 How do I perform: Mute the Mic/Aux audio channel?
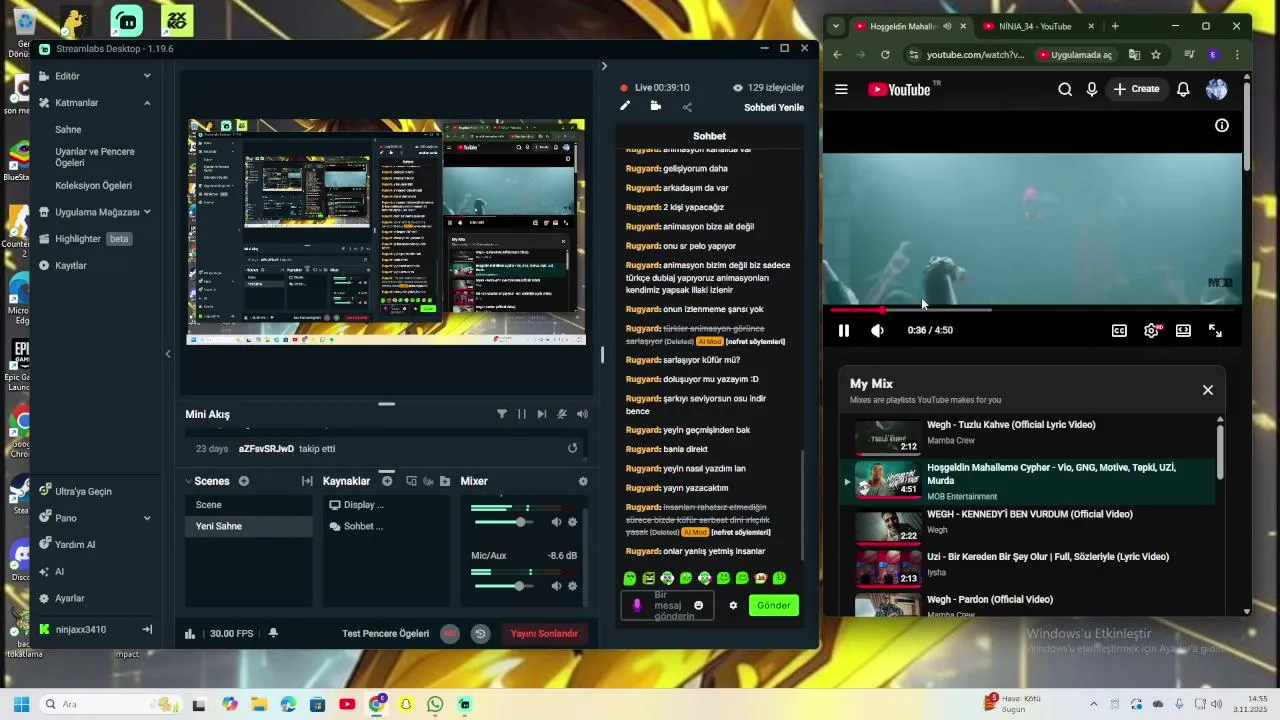pyautogui.click(x=556, y=586)
